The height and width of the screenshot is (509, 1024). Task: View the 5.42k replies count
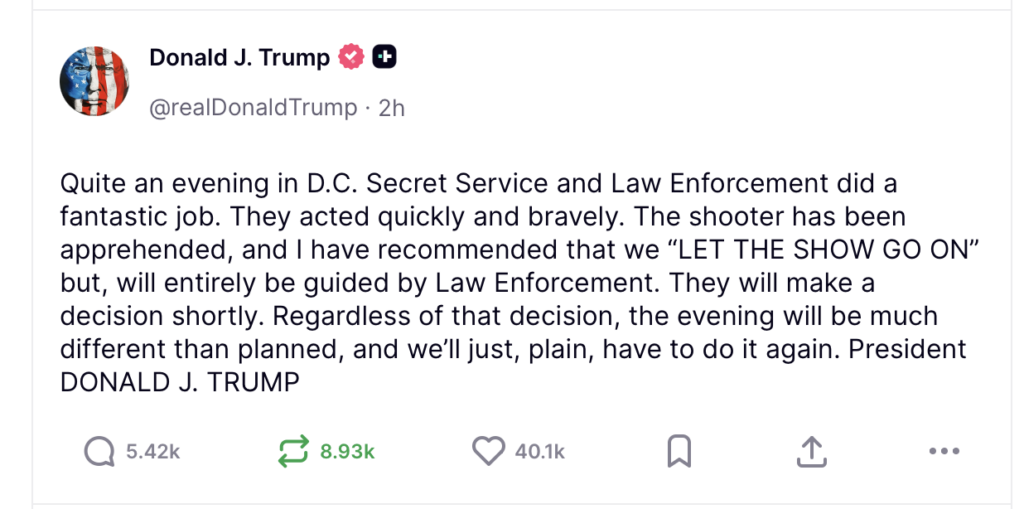153,452
